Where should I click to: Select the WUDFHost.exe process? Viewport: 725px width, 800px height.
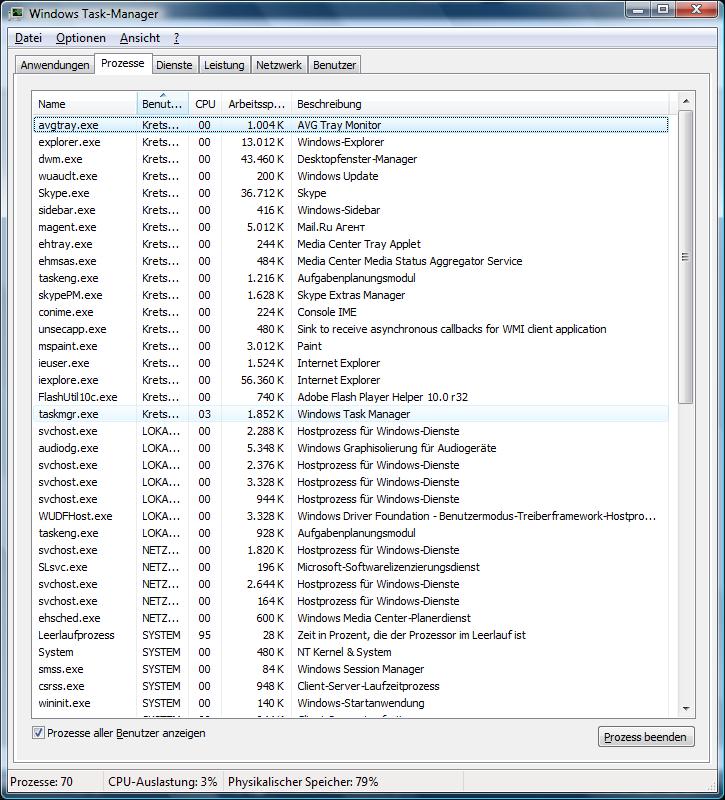(x=351, y=516)
